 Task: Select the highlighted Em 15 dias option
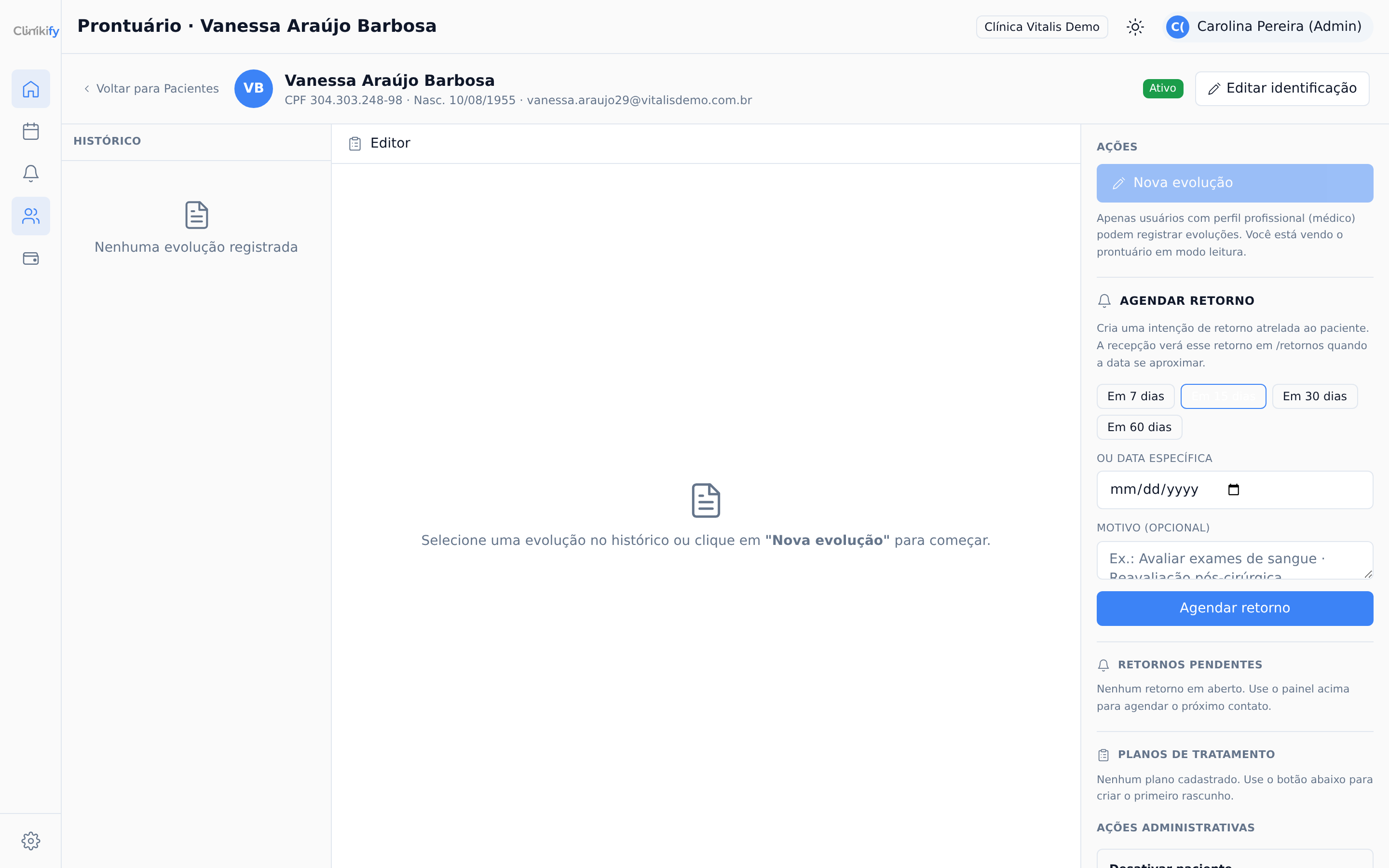1223,396
